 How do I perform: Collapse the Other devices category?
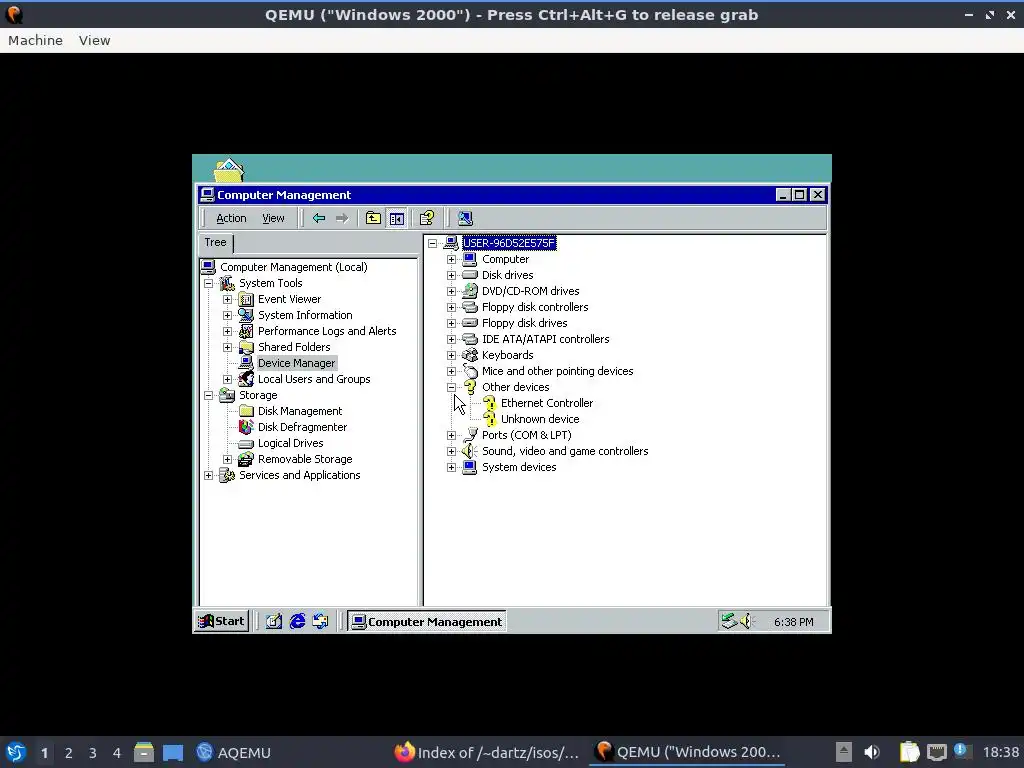click(451, 387)
